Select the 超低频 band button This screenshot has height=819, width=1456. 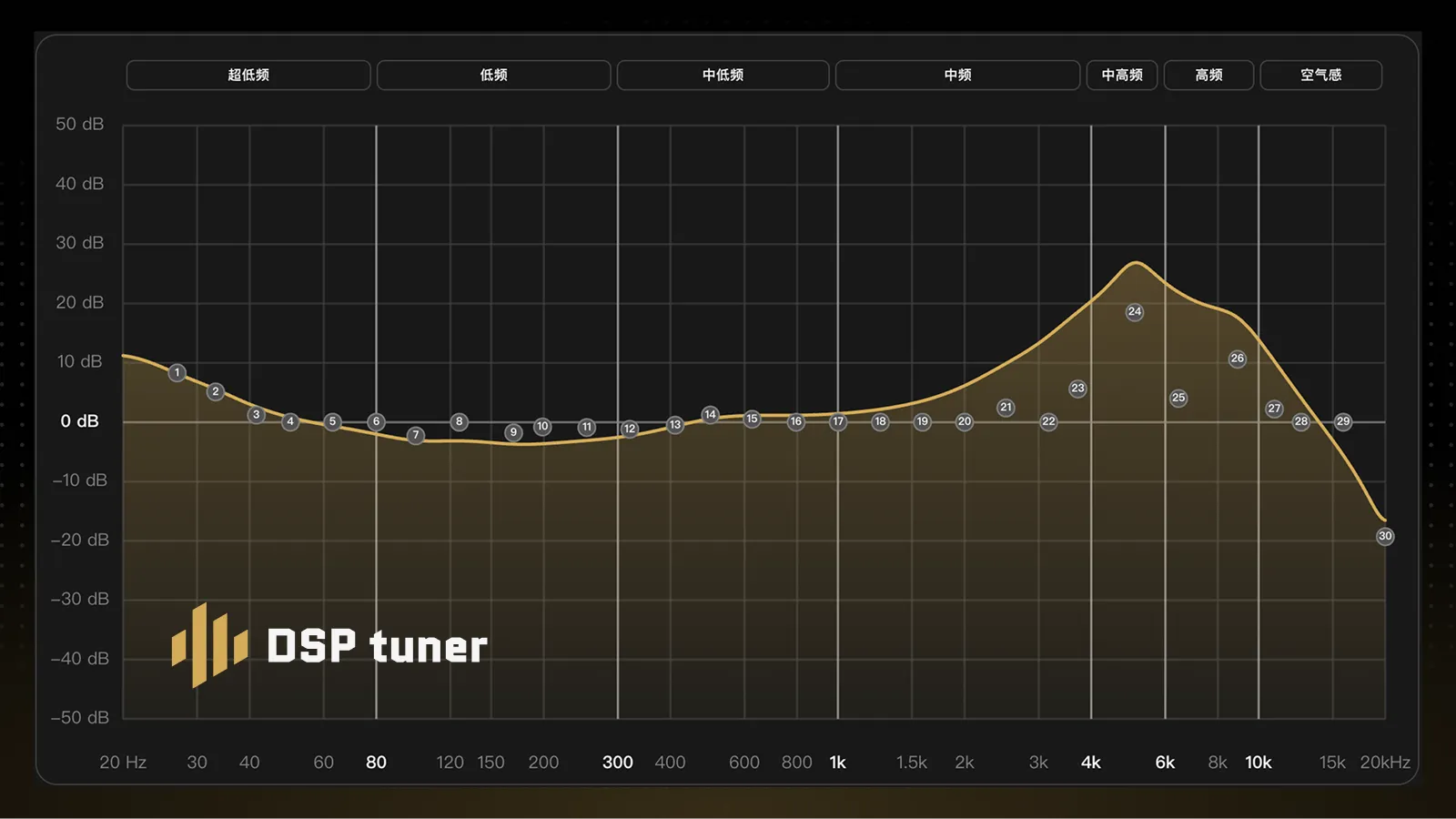248,75
